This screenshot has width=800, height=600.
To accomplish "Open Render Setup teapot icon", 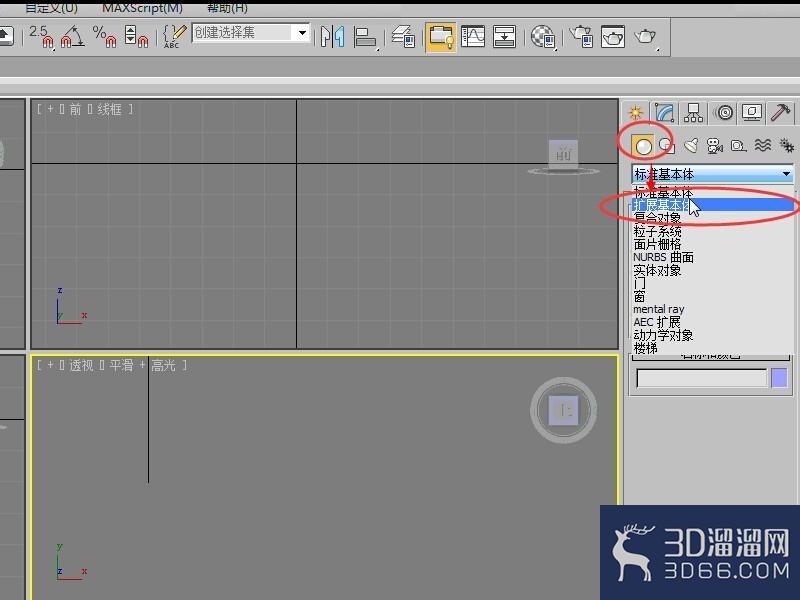I will 581,37.
